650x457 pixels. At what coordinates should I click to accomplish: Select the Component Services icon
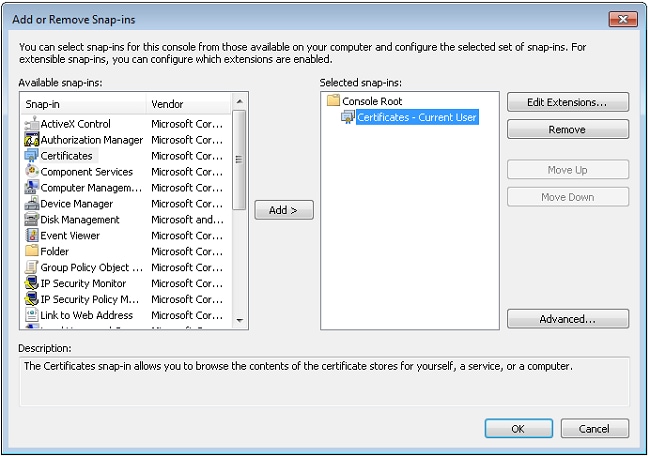coord(31,172)
